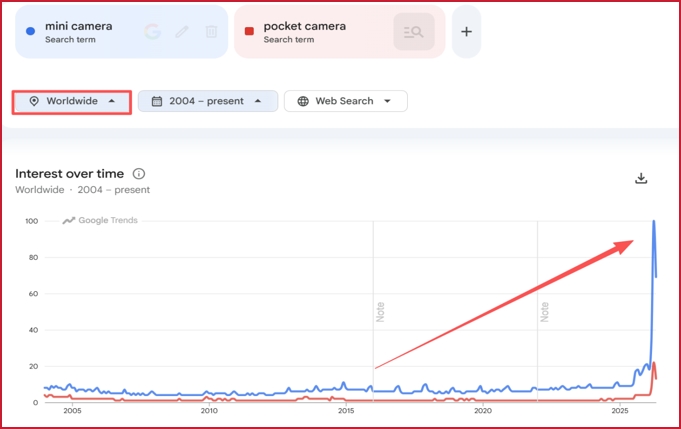Click the globe icon in Web Search filter
The image size is (681, 429).
[x=303, y=101]
